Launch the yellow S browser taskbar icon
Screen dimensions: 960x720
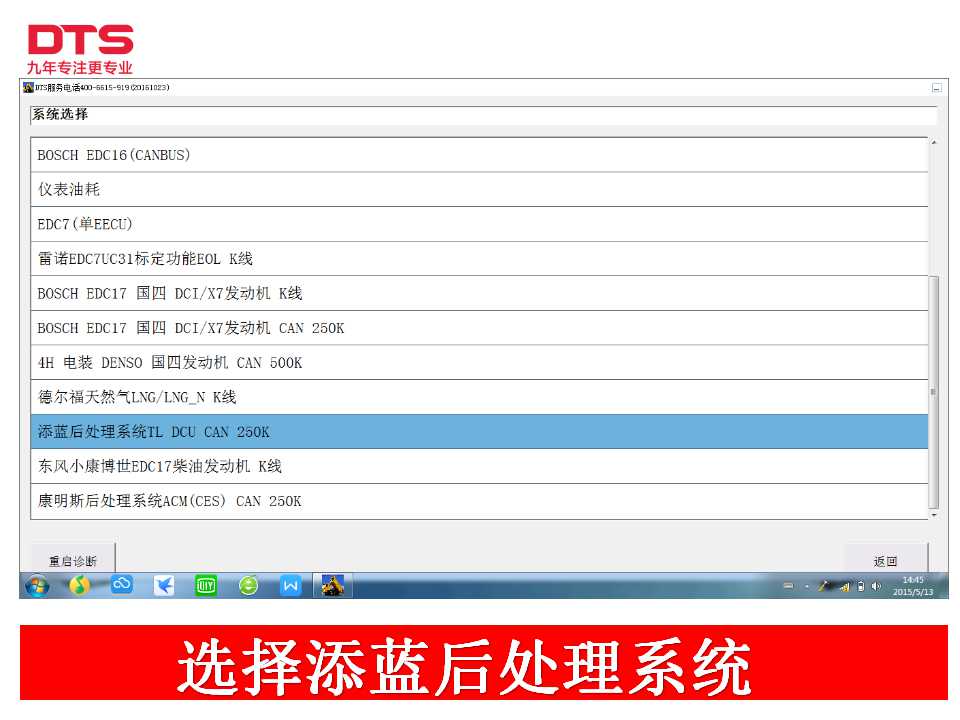tap(79, 585)
